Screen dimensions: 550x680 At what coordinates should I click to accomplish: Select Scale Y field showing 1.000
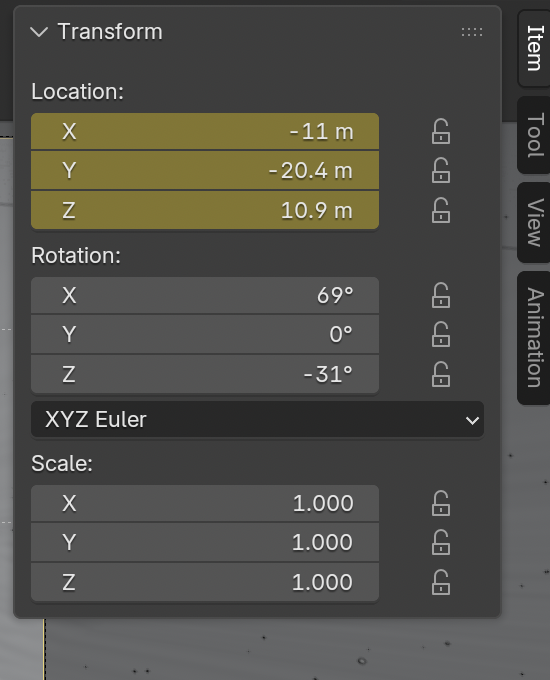point(205,543)
